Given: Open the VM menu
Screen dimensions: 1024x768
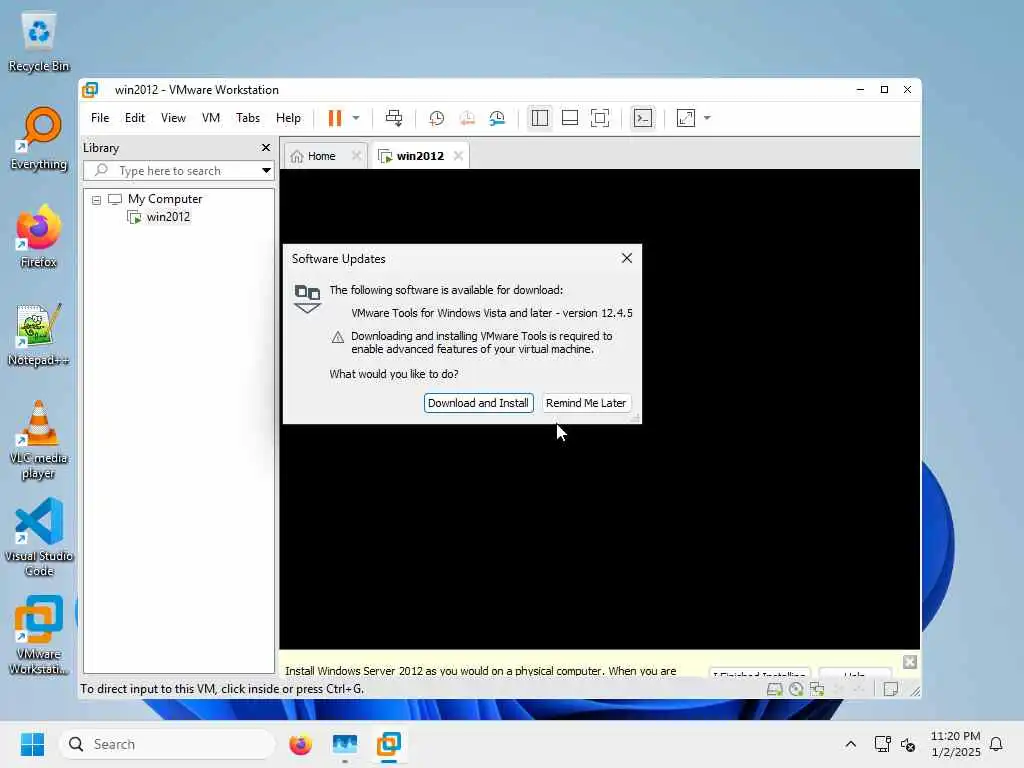Looking at the screenshot, I should (211, 118).
